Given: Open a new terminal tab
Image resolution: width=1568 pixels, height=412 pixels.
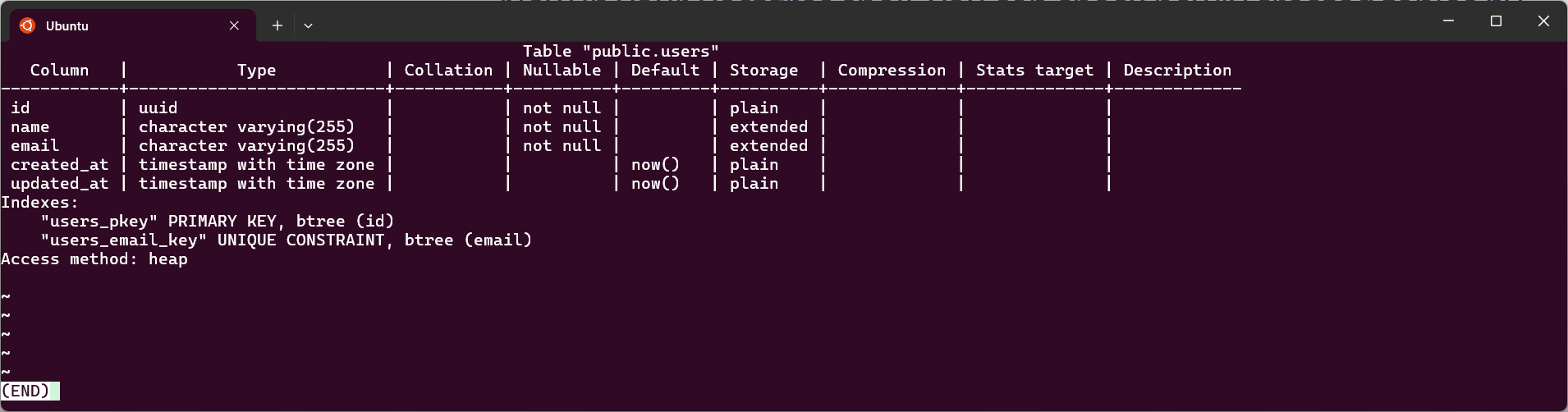Looking at the screenshot, I should click(x=277, y=25).
